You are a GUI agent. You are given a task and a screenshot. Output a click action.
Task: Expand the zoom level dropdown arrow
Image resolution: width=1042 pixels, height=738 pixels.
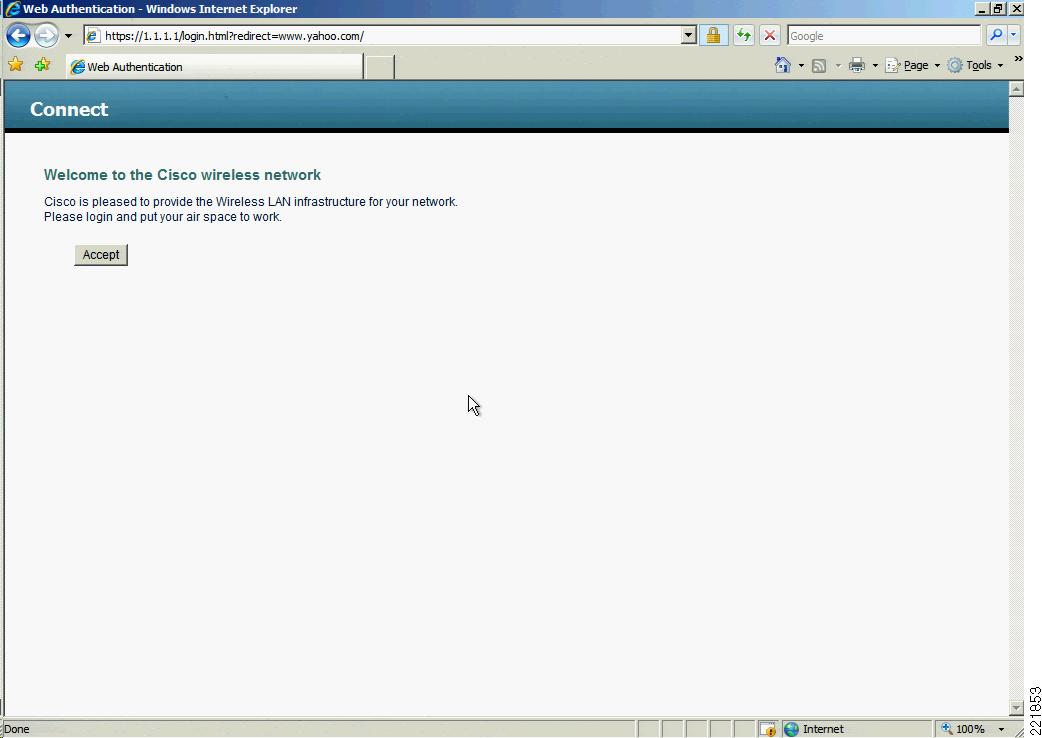tap(1001, 729)
